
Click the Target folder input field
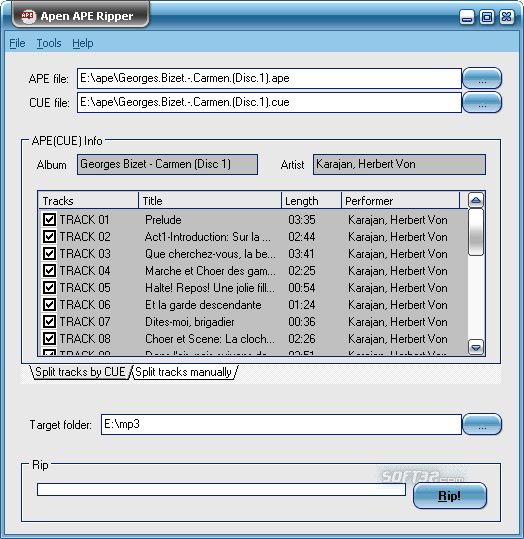[x=281, y=424]
